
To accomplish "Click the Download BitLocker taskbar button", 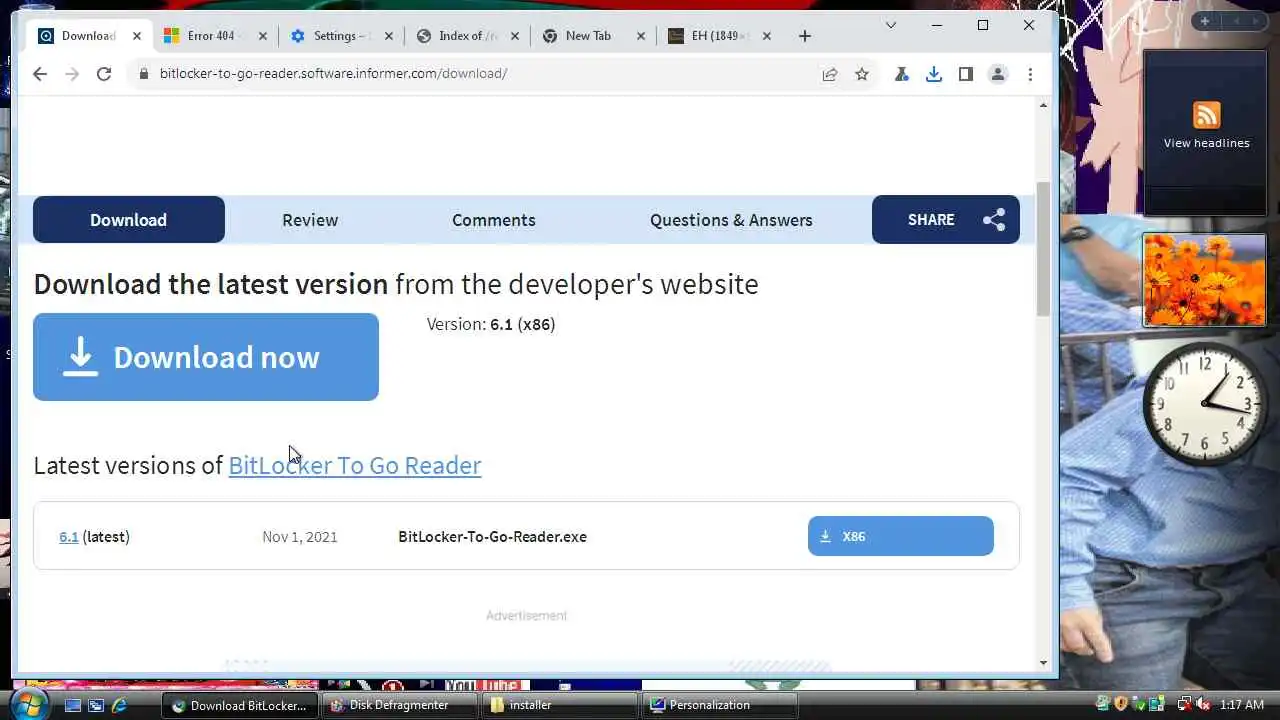I will point(240,705).
